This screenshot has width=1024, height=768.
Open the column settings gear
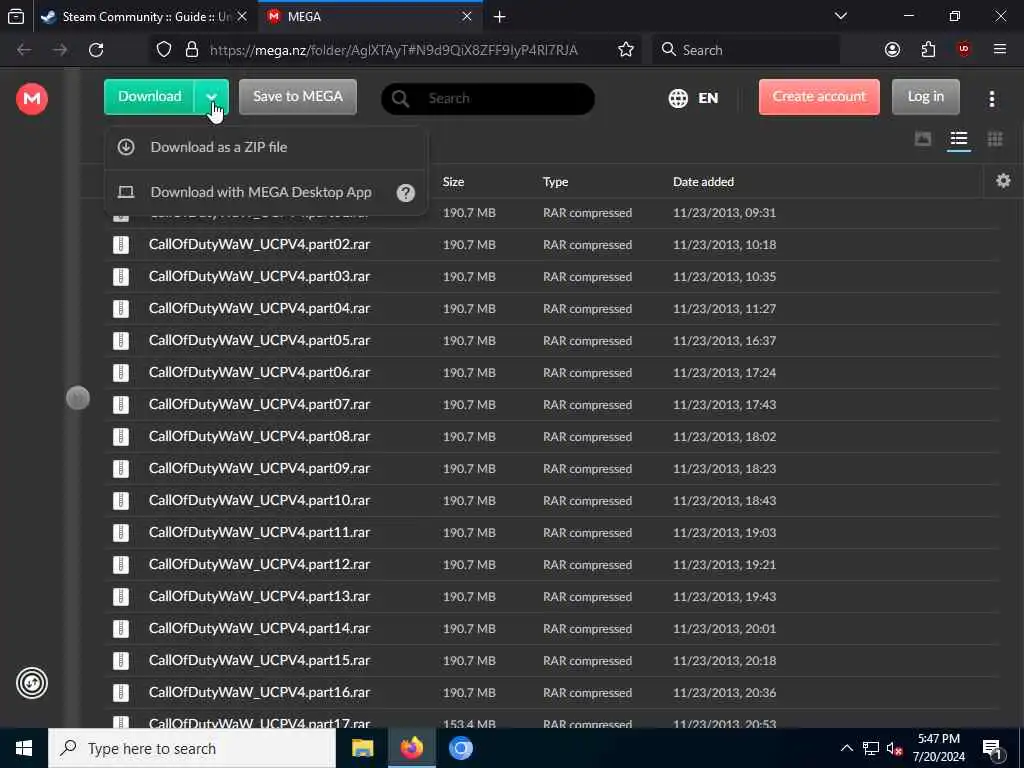(1003, 181)
